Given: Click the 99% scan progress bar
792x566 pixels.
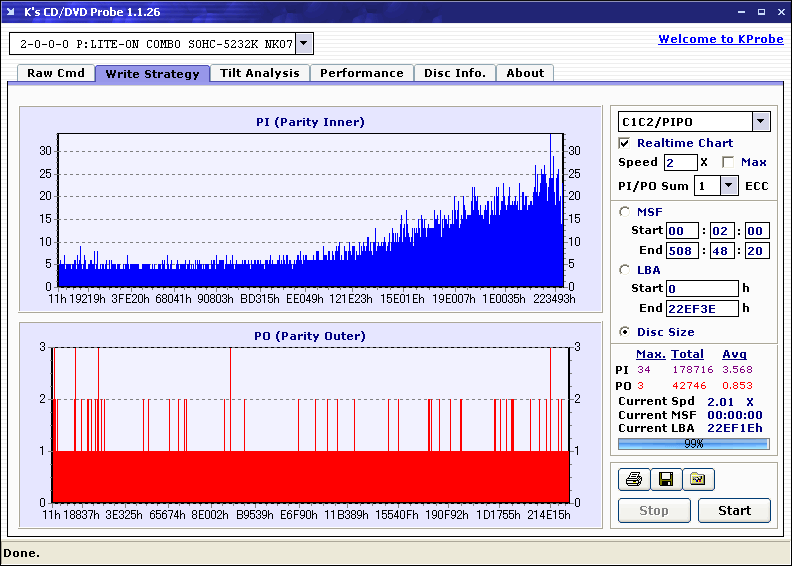Looking at the screenshot, I should coord(693,443).
